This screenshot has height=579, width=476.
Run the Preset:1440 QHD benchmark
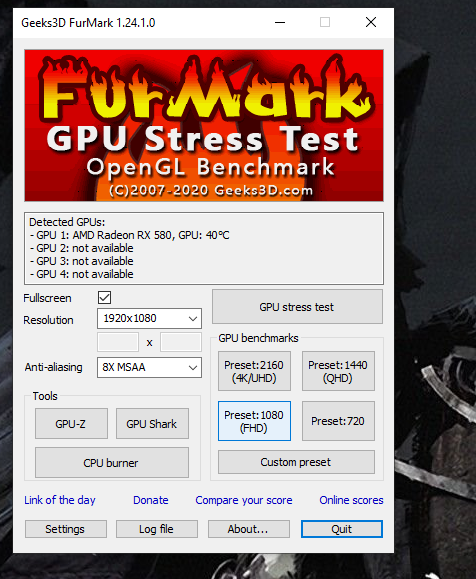pos(338,371)
